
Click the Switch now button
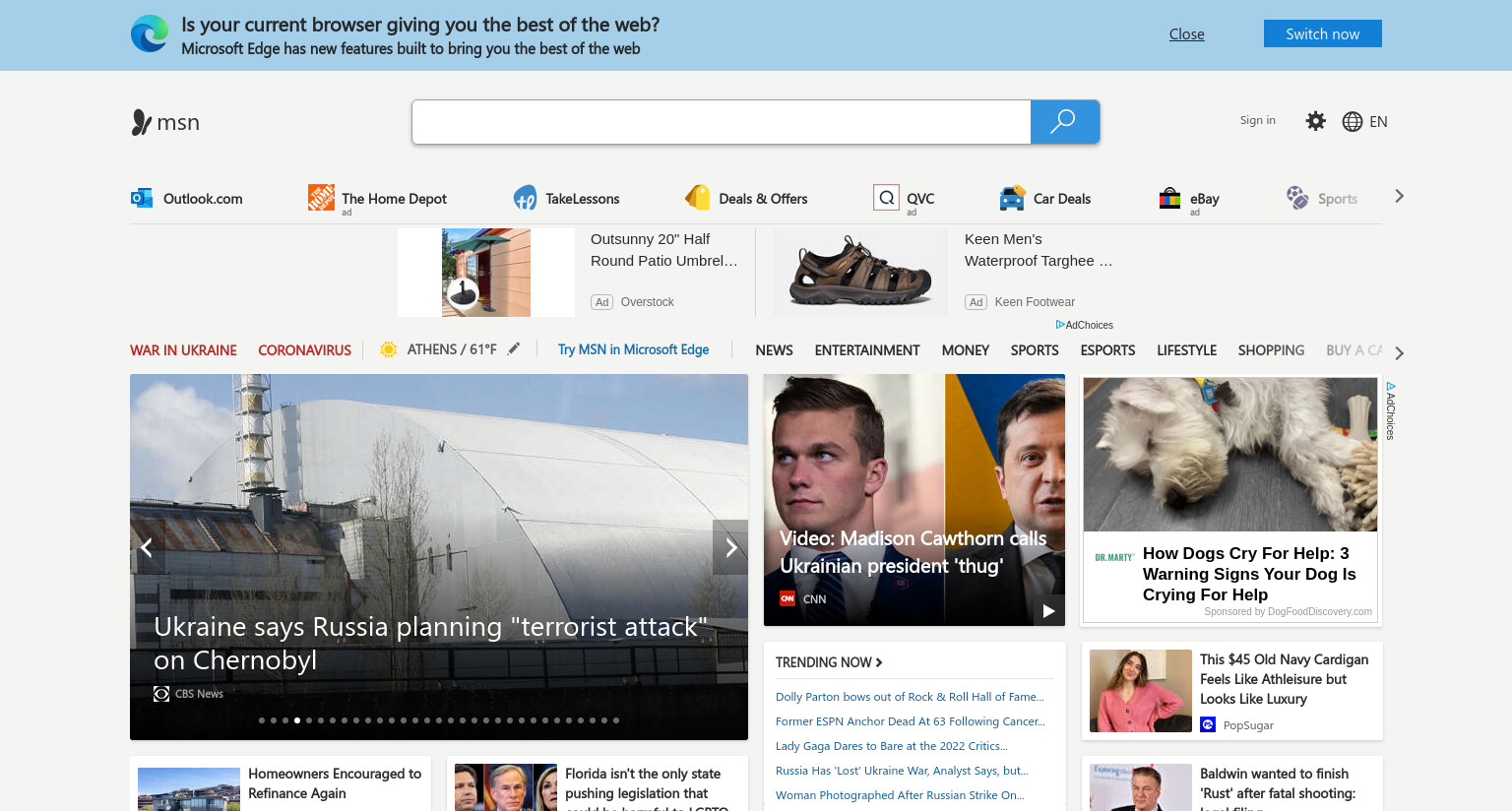pyautogui.click(x=1322, y=33)
